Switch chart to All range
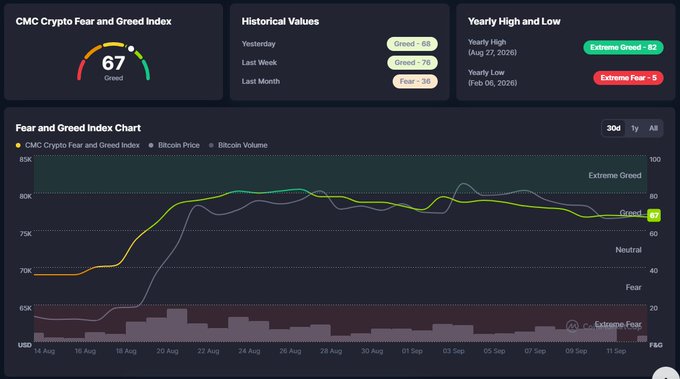Viewport: 680px width, 379px height. point(653,128)
